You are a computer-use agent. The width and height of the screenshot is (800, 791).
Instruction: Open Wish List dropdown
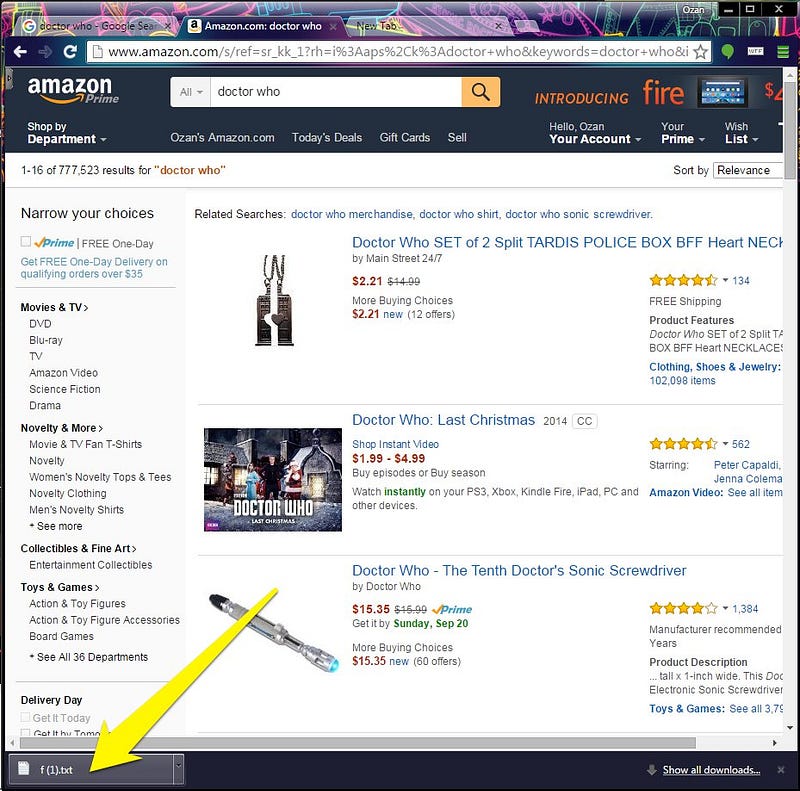741,133
